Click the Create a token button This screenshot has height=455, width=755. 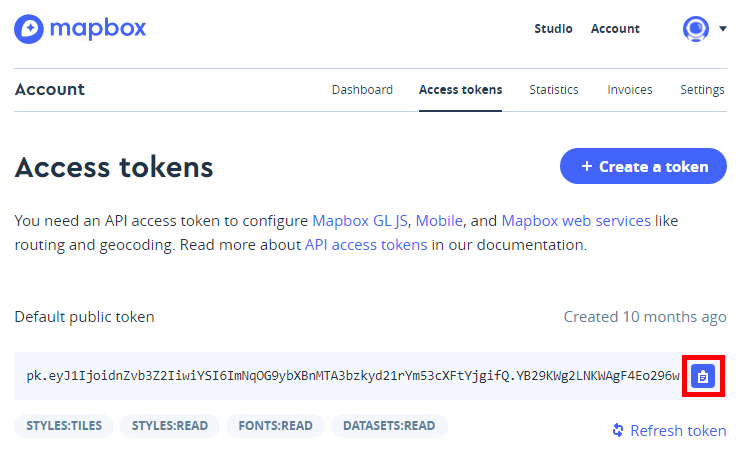pos(643,166)
